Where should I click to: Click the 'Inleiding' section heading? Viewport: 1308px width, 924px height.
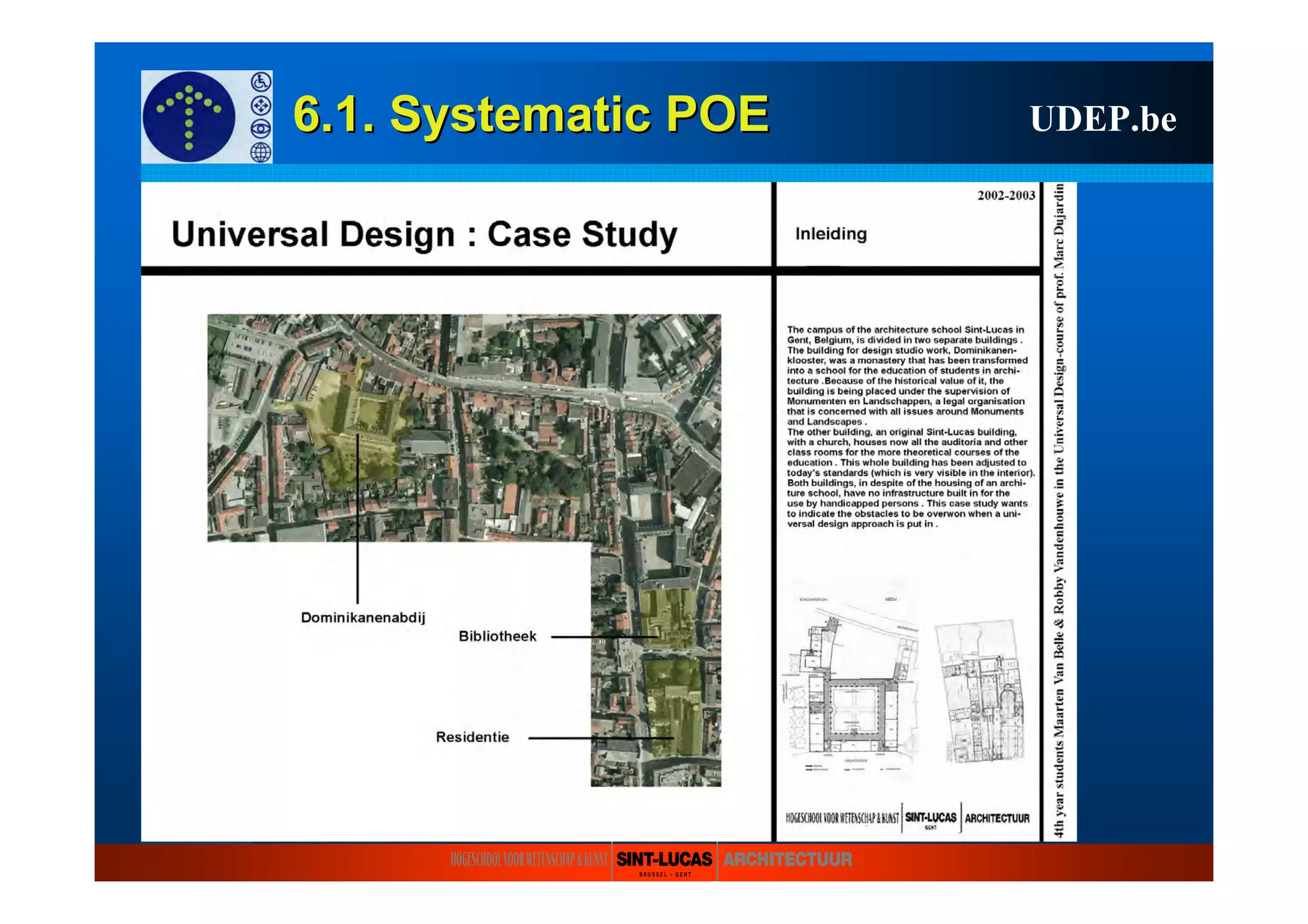pos(831,234)
